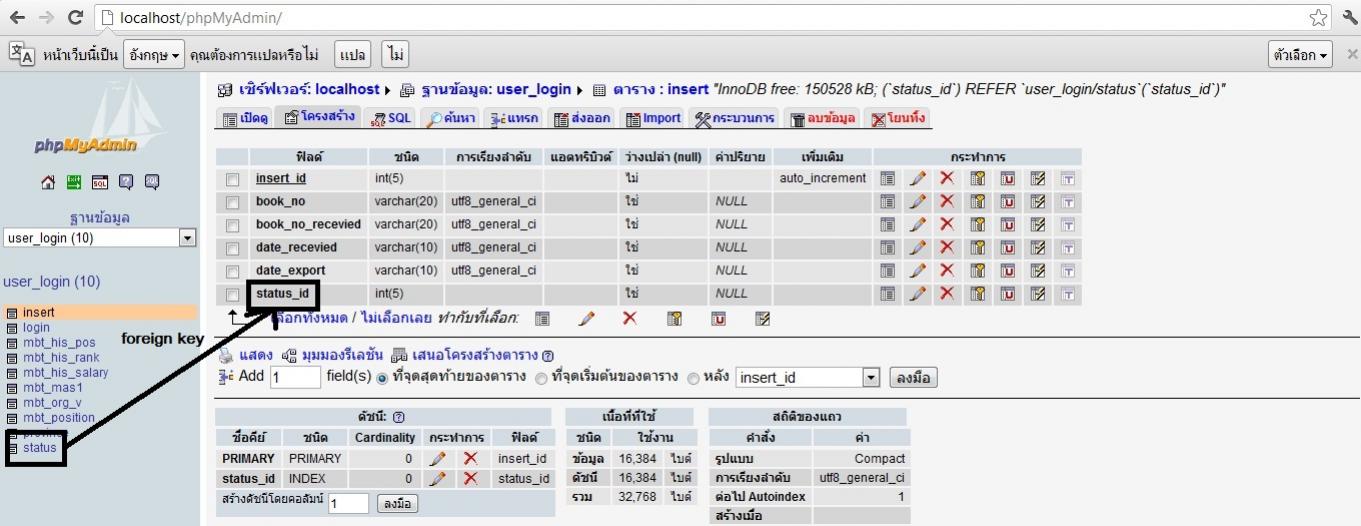Drop the status_id index with the red X
1361x526 pixels.
(470, 479)
